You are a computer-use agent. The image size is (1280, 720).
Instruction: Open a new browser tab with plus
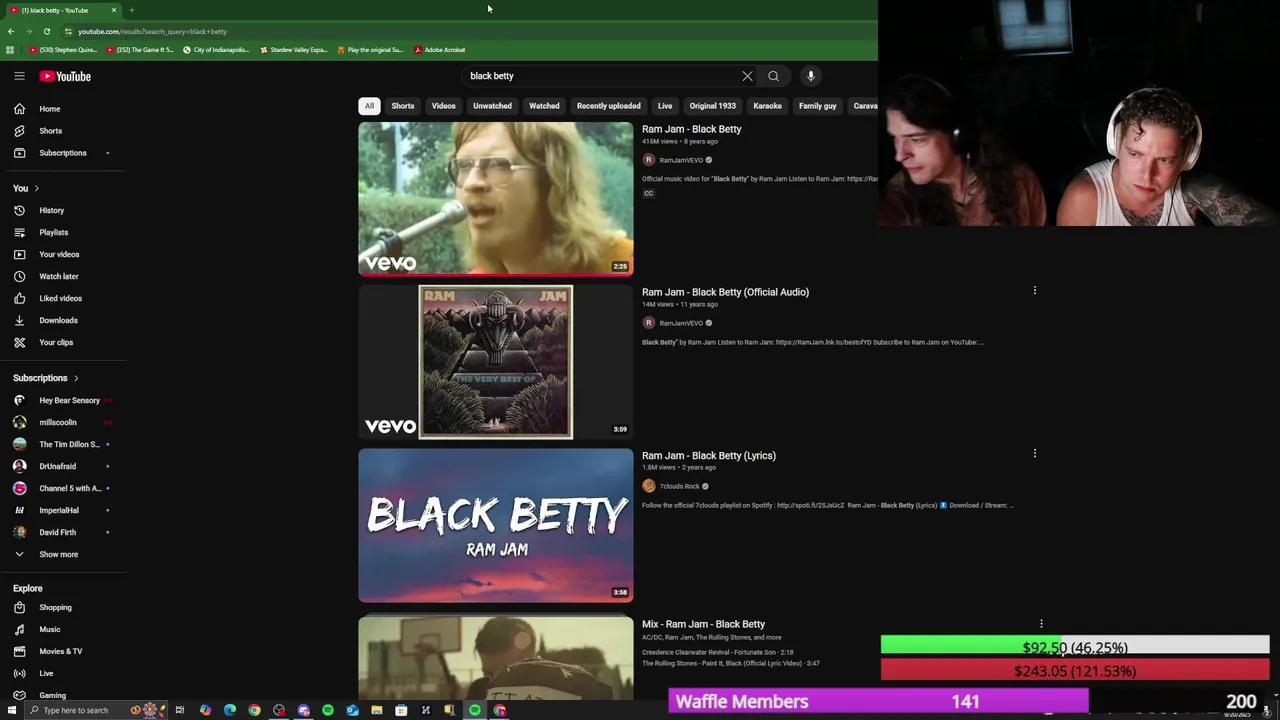click(x=131, y=10)
